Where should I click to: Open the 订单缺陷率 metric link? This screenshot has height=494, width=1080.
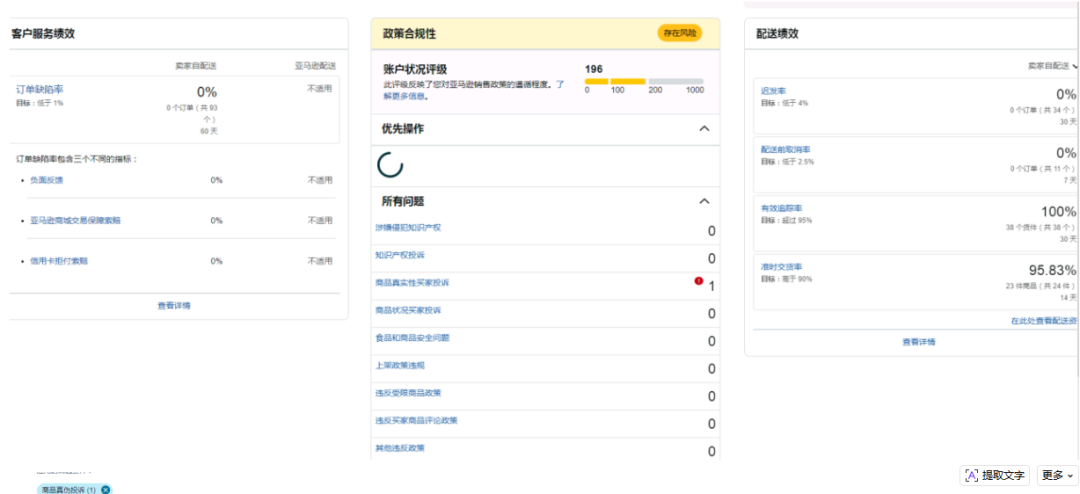[x=39, y=90]
